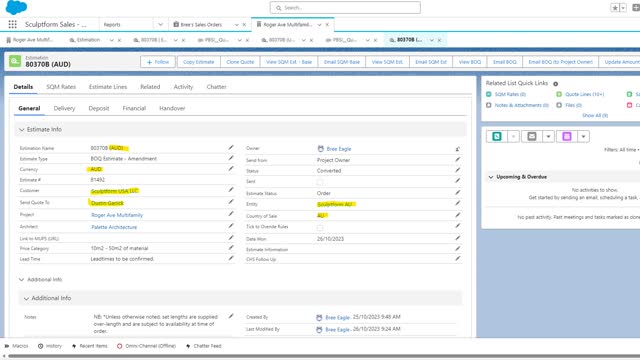Open the App Launcher grid icon
The width and height of the screenshot is (640, 360).
tap(13, 24)
